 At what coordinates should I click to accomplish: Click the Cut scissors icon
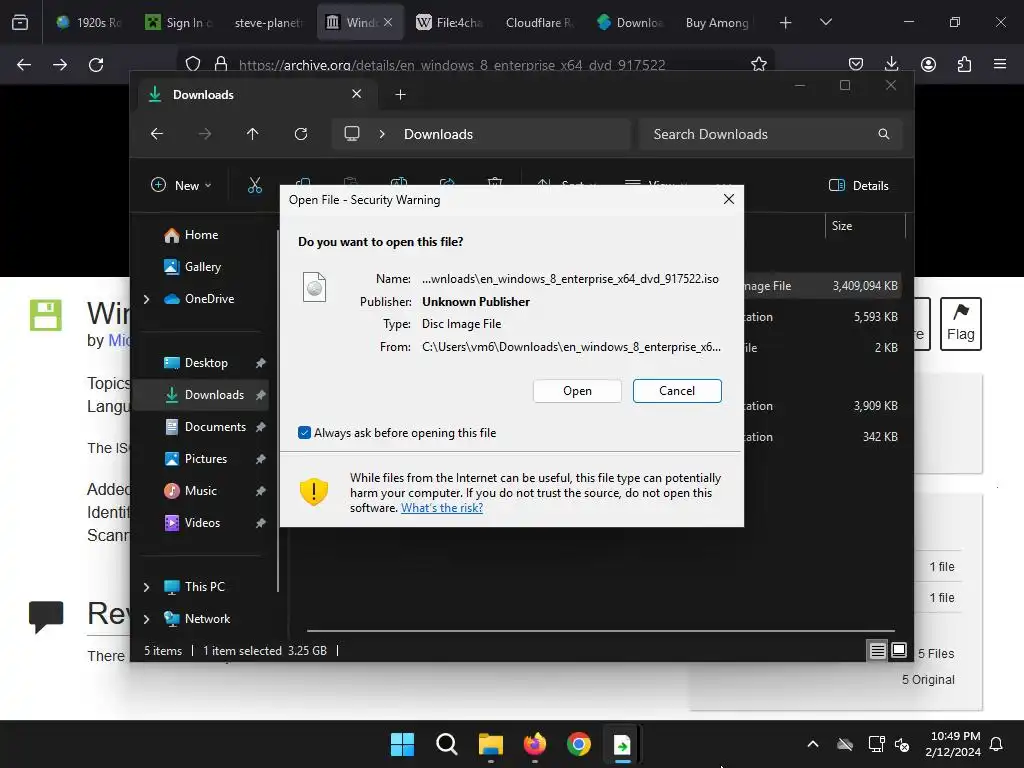(255, 185)
